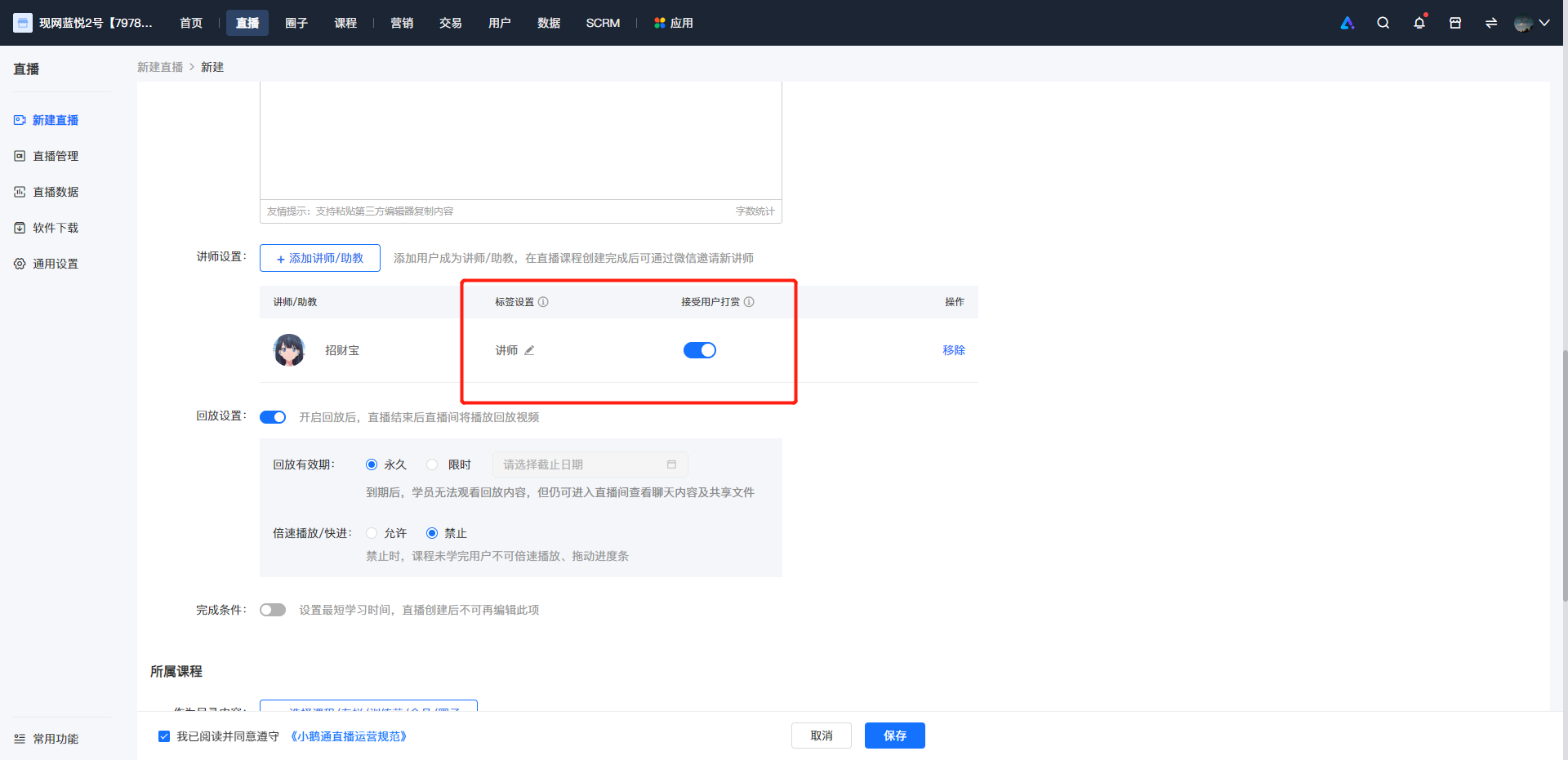Open the 直播 top menu
The width and height of the screenshot is (1568, 760).
(x=247, y=23)
